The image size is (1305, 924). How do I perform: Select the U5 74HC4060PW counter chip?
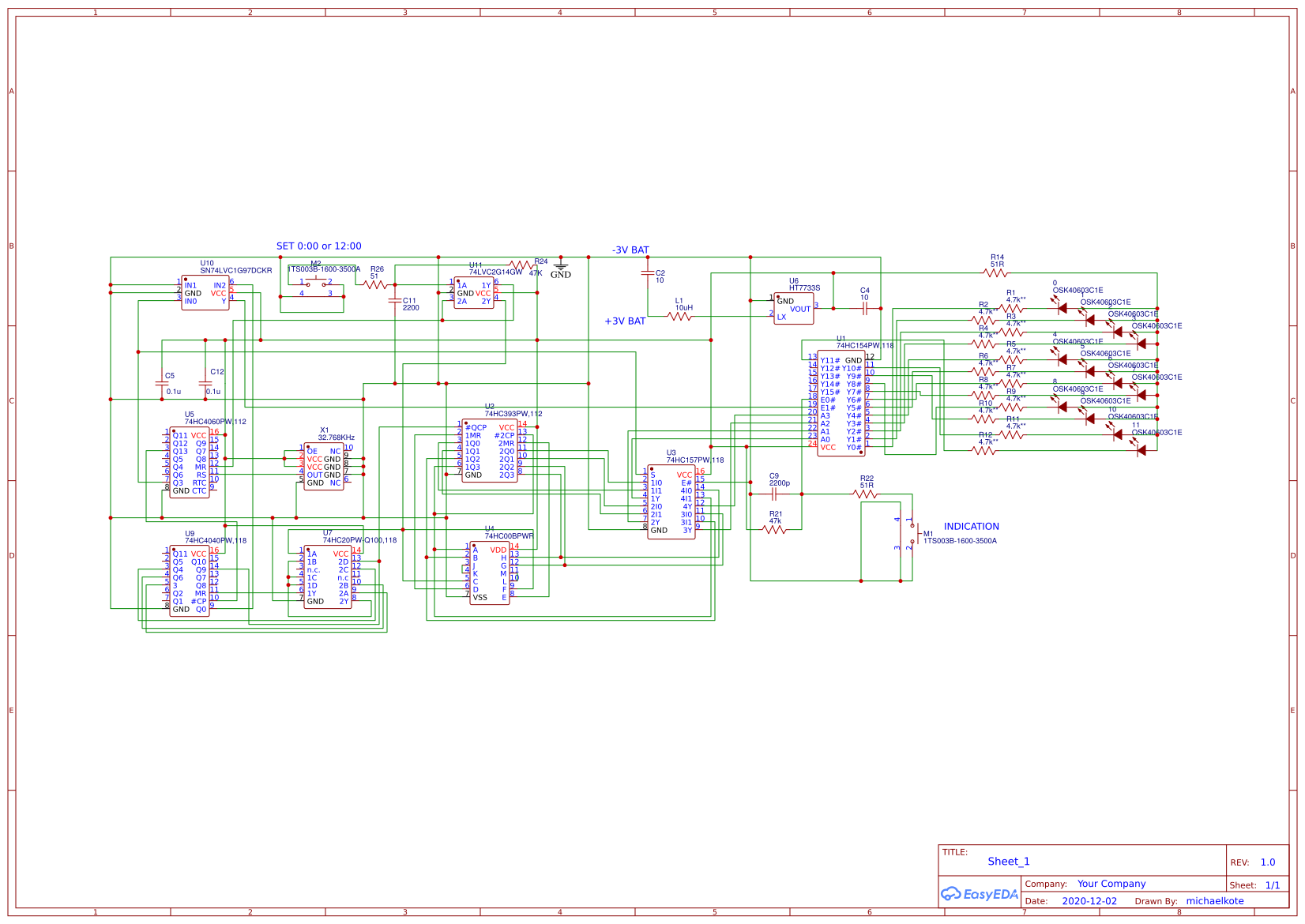190,463
